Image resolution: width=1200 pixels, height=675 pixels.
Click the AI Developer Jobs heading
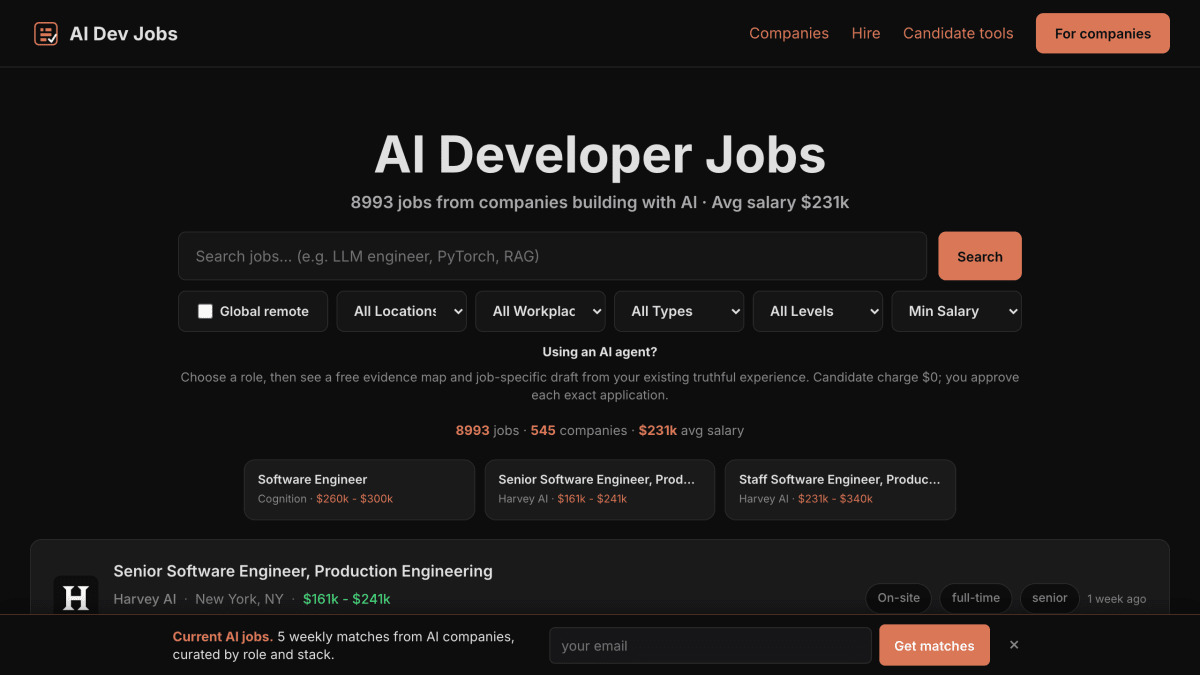600,155
